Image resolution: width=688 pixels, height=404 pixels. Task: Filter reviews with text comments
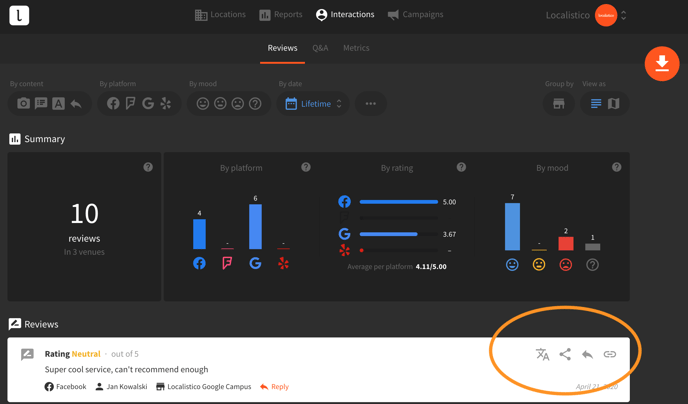(41, 104)
